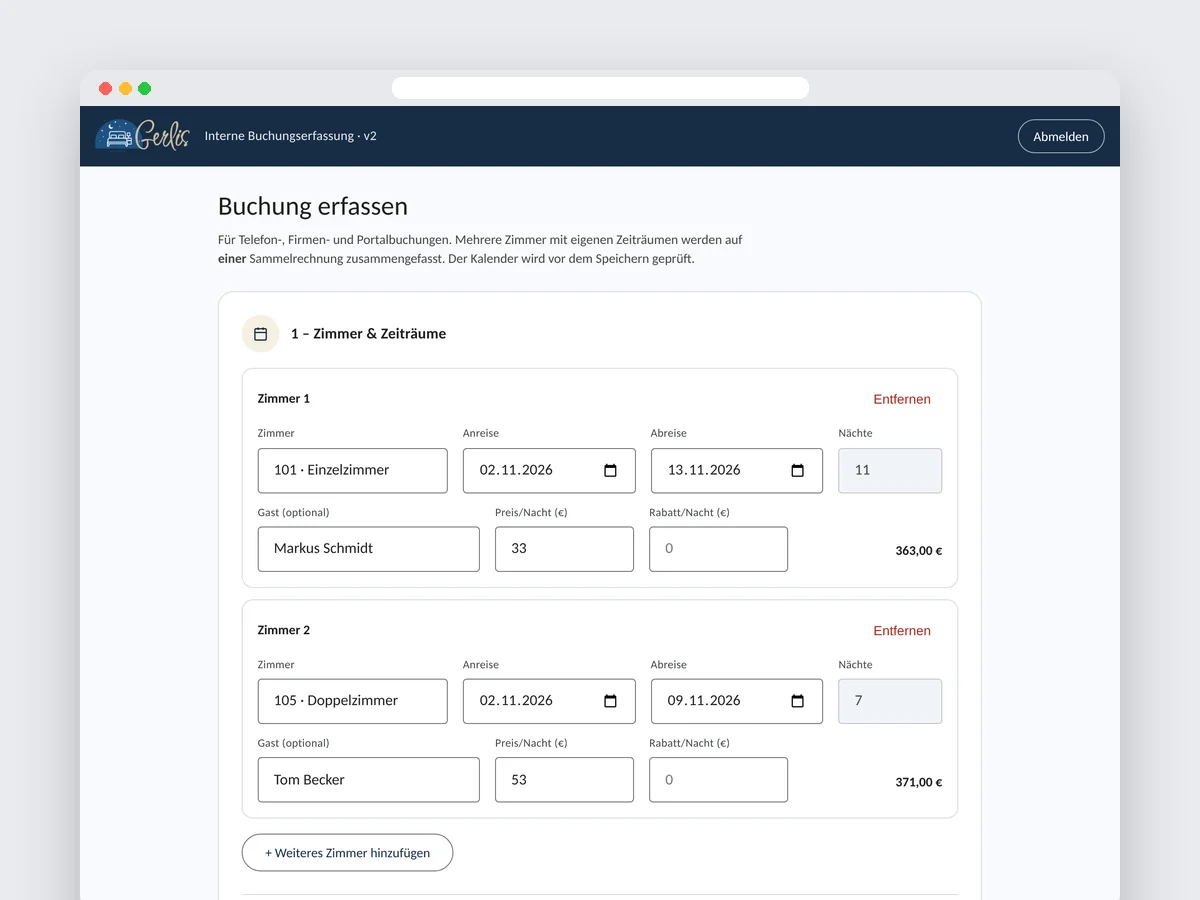This screenshot has height=900, width=1200.
Task: Click the calendar icon beside Zimmer & Zeiträume
Action: [260, 334]
